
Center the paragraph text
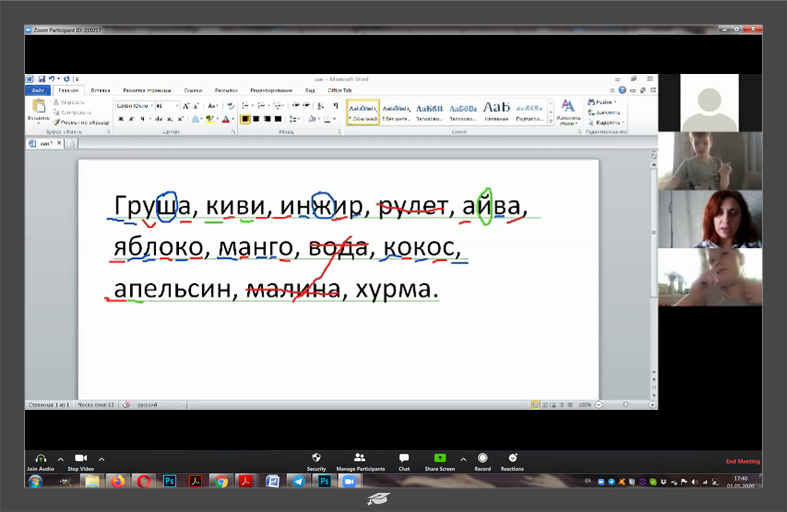pyautogui.click(x=256, y=119)
